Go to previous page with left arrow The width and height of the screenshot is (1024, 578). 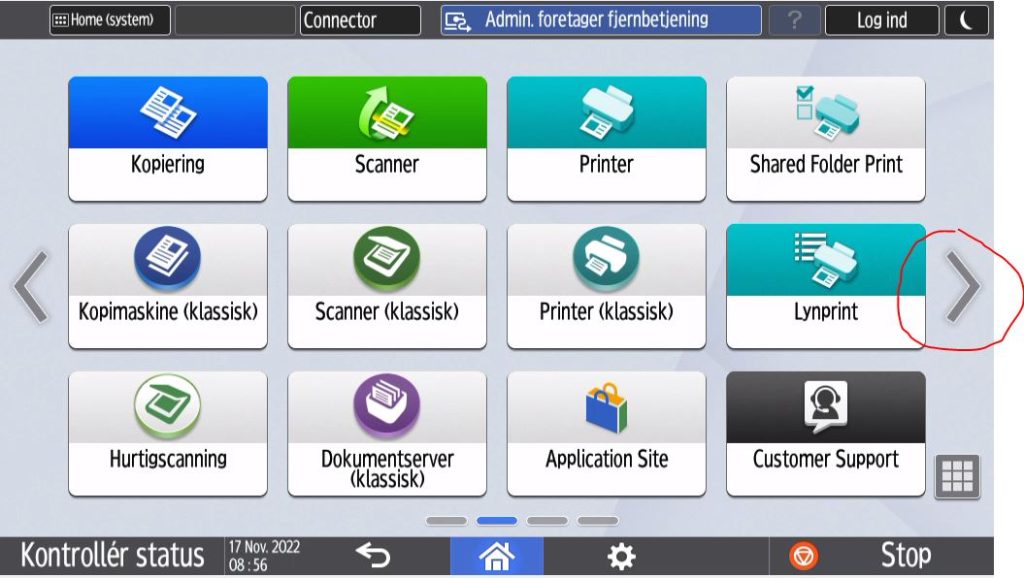[31, 287]
